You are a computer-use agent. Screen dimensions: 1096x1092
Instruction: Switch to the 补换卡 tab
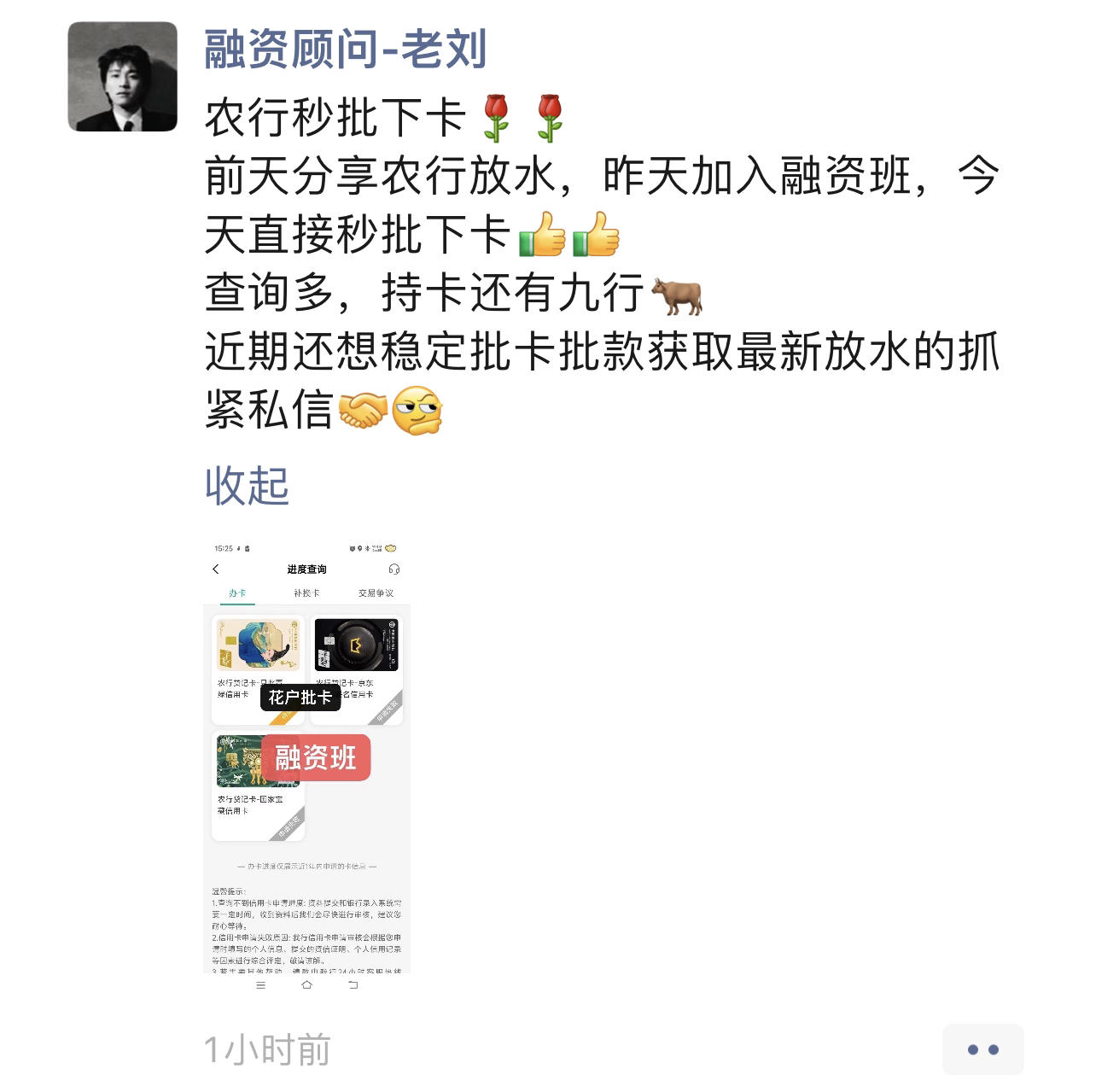[306, 593]
